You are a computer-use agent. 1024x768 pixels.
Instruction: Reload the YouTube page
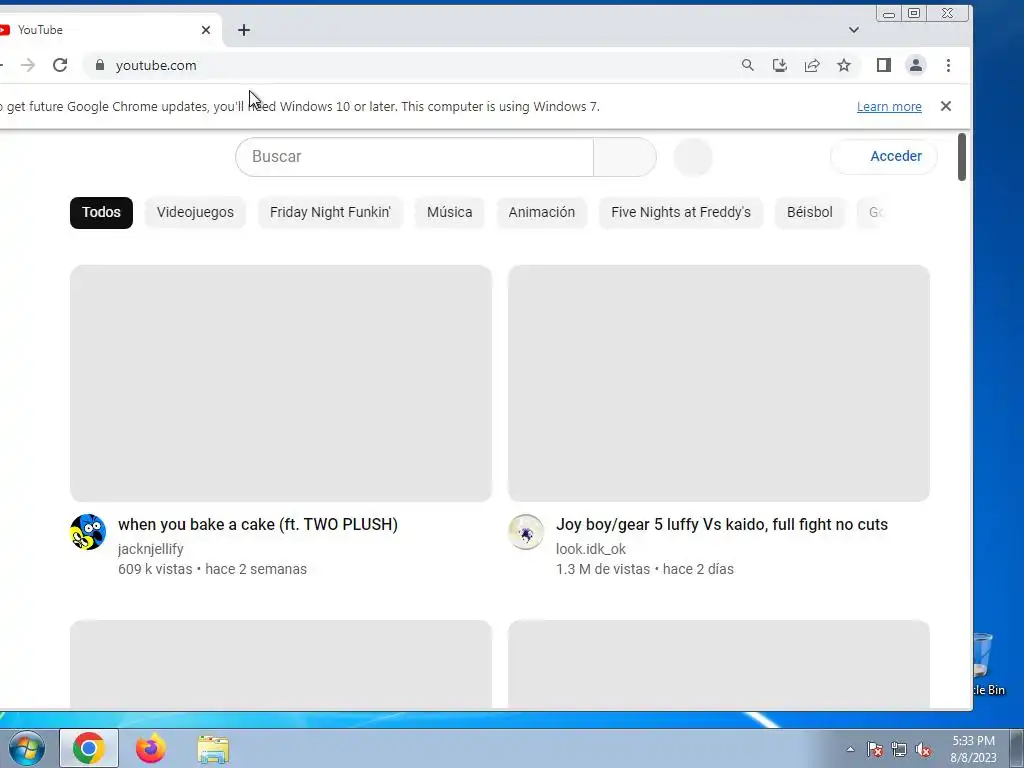coord(60,65)
